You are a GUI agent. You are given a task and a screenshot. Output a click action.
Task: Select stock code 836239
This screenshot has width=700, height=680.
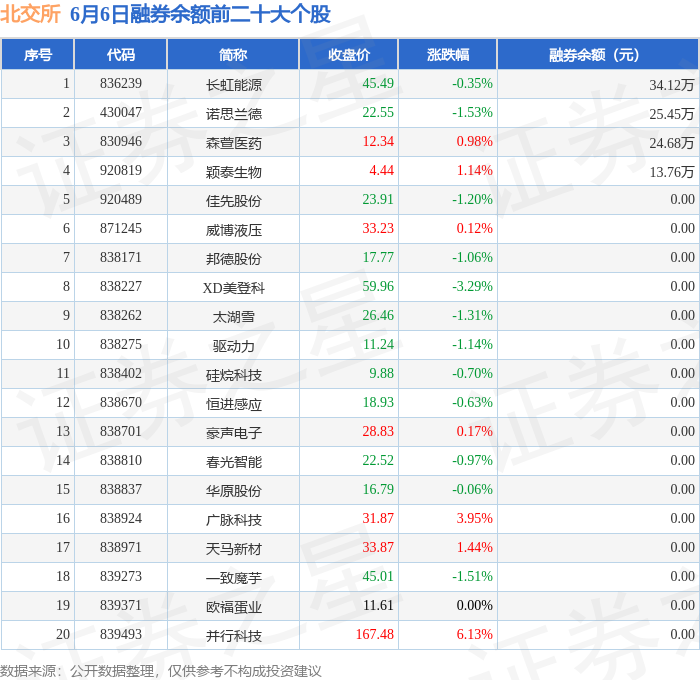point(121,83)
